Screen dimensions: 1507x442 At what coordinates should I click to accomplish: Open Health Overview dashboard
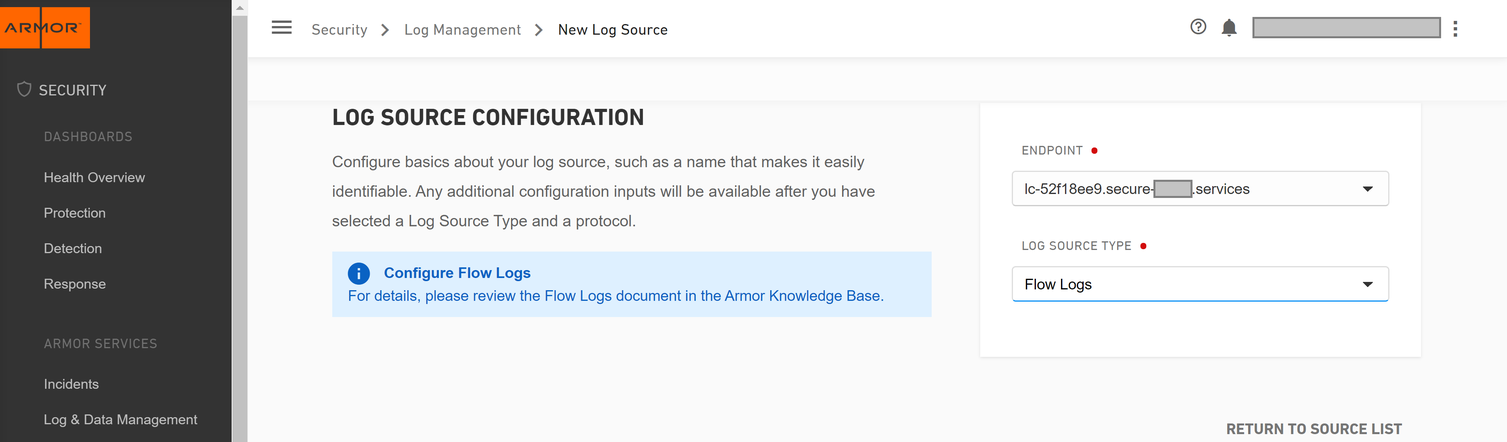point(94,177)
